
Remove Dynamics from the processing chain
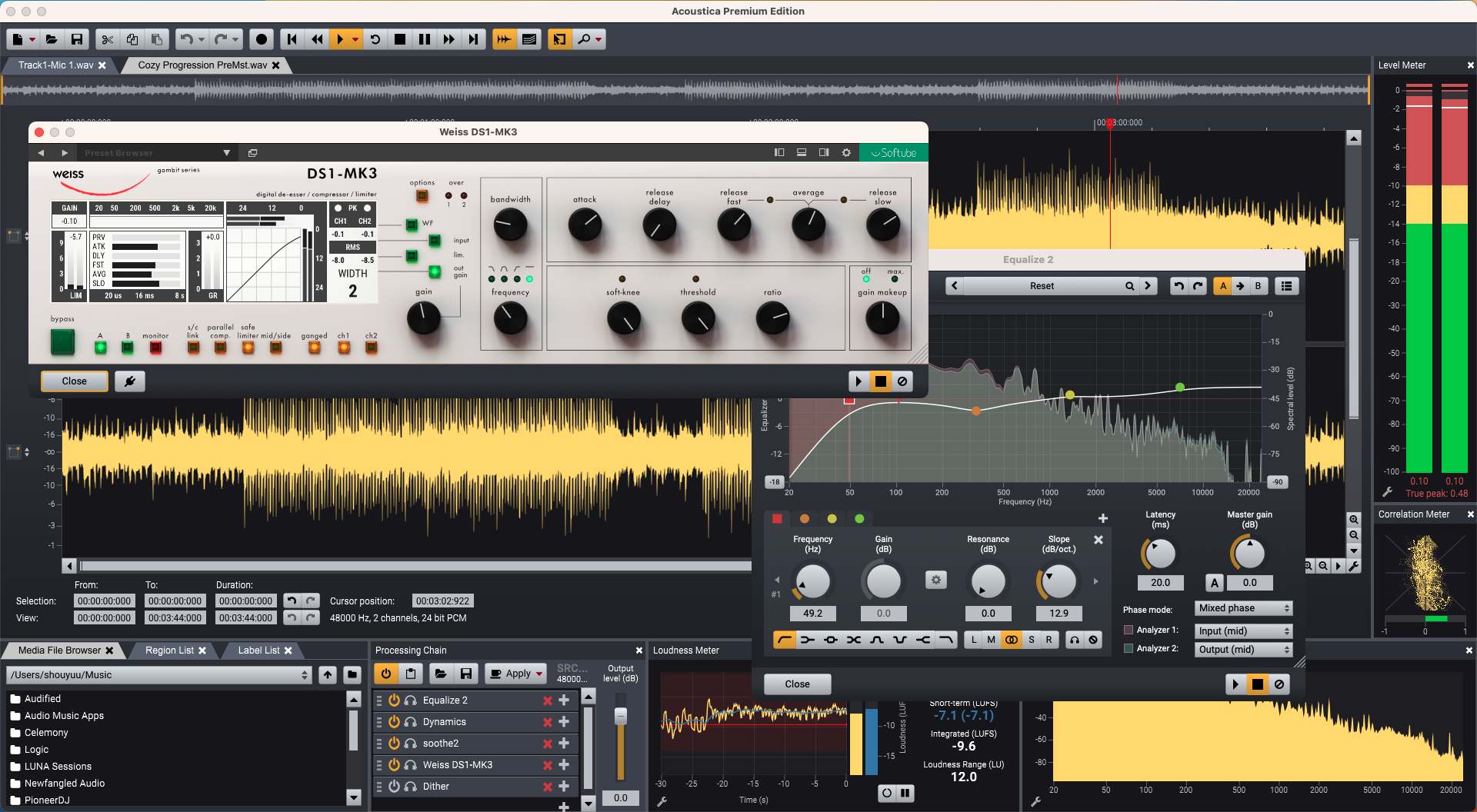[x=548, y=722]
